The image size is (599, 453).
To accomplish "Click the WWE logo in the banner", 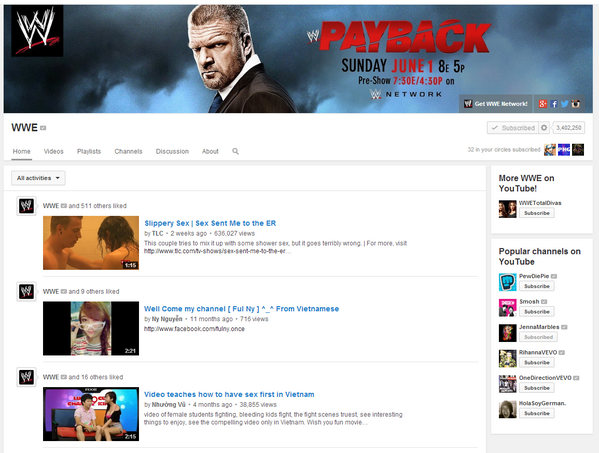I will pyautogui.click(x=37, y=31).
